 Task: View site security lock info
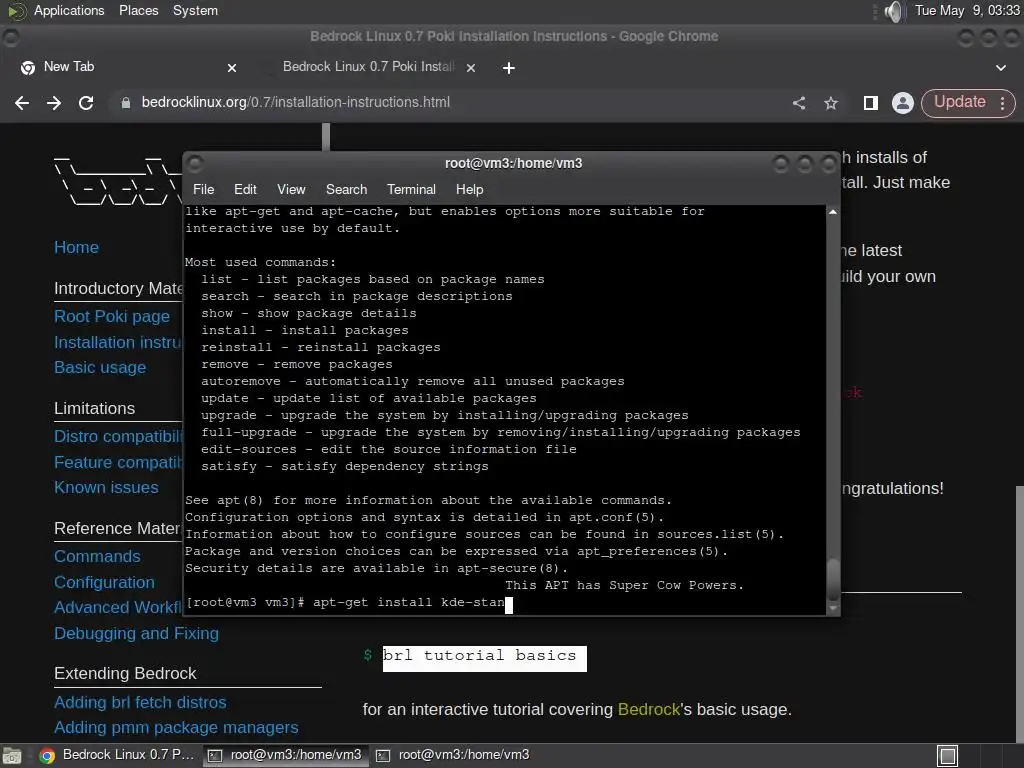tap(125, 103)
